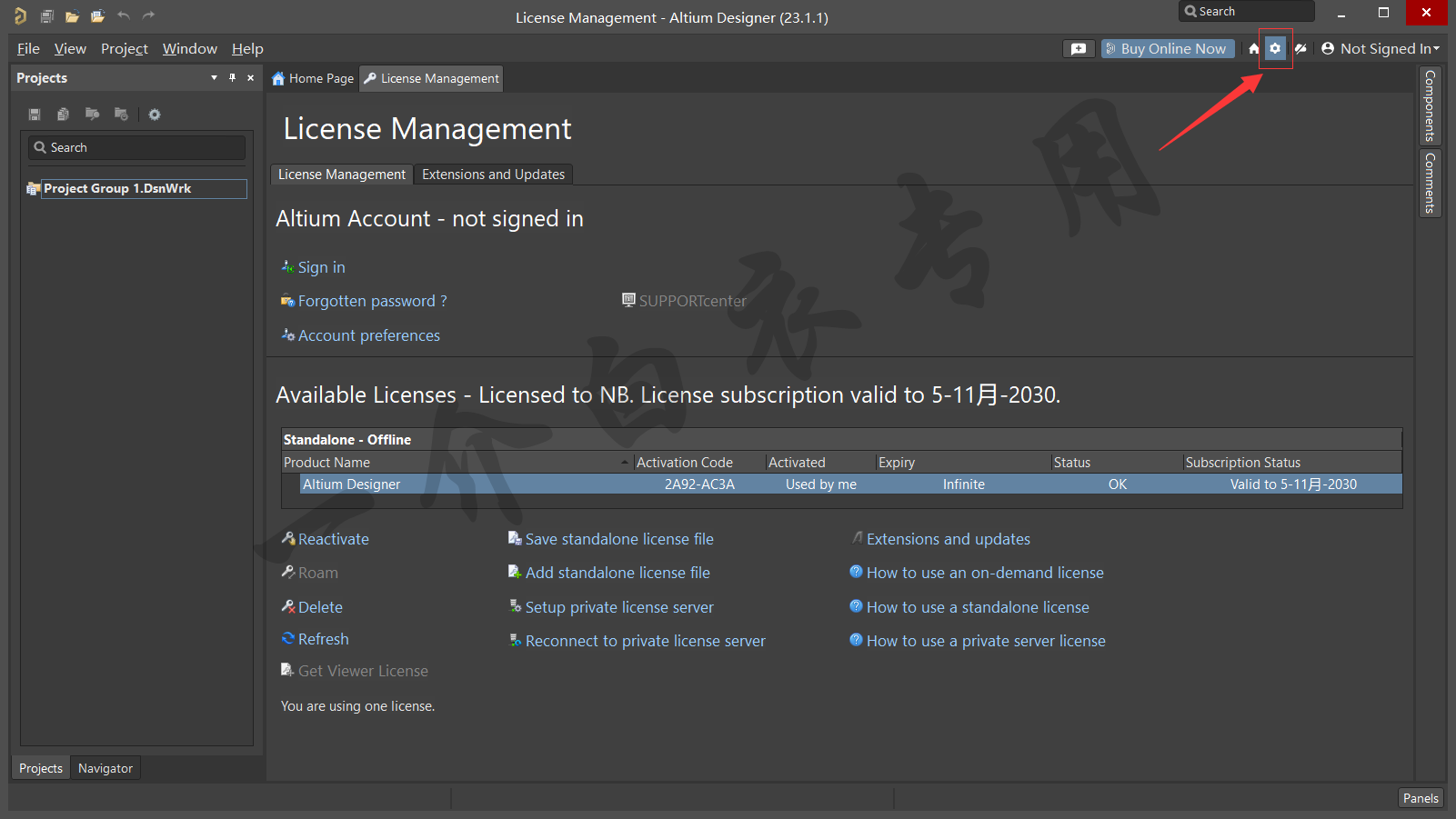The image size is (1456, 819).
Task: Open the Help menu
Action: tap(247, 49)
